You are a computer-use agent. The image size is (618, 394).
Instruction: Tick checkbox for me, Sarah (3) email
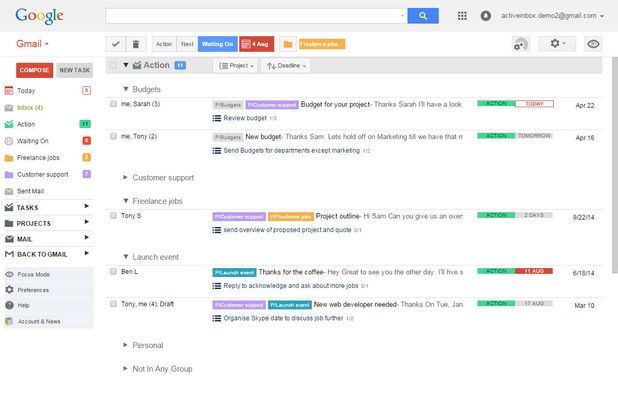point(114,104)
